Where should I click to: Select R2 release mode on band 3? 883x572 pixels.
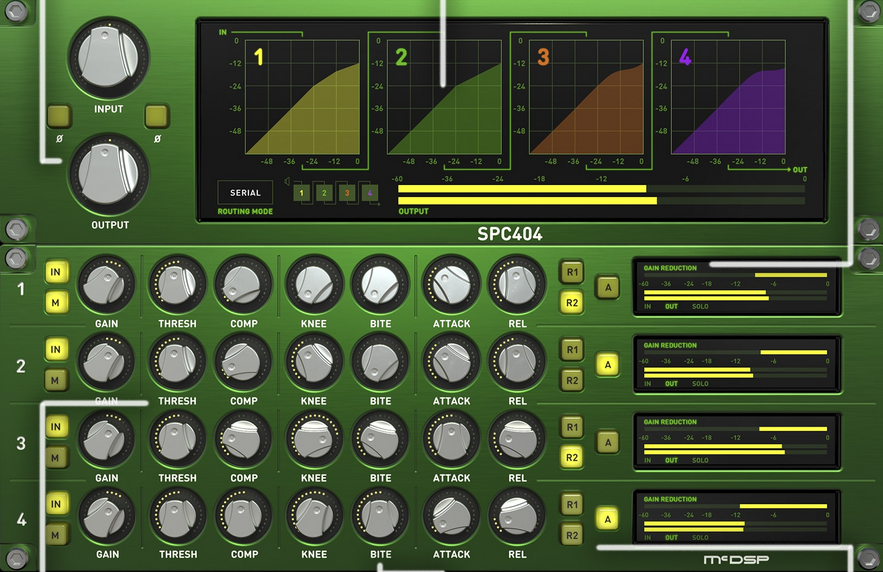(x=572, y=458)
